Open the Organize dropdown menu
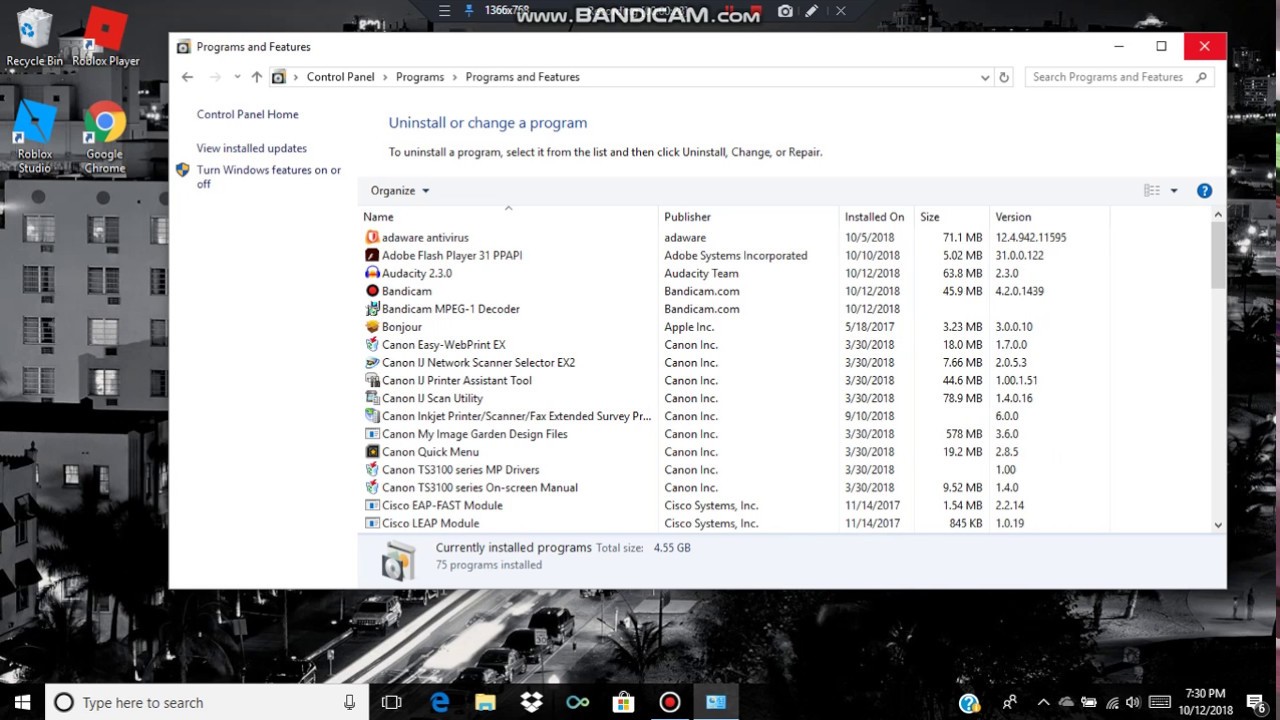 [x=400, y=191]
